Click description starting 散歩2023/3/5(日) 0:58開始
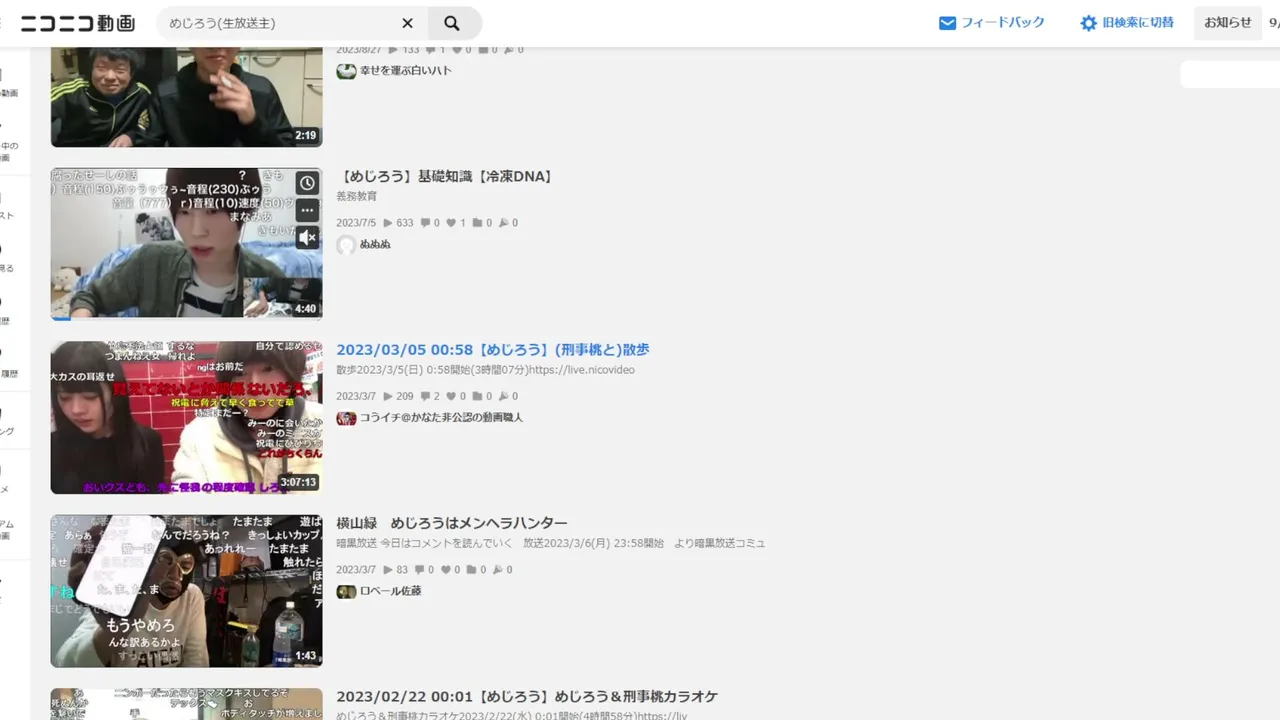The width and height of the screenshot is (1280, 720). click(486, 370)
